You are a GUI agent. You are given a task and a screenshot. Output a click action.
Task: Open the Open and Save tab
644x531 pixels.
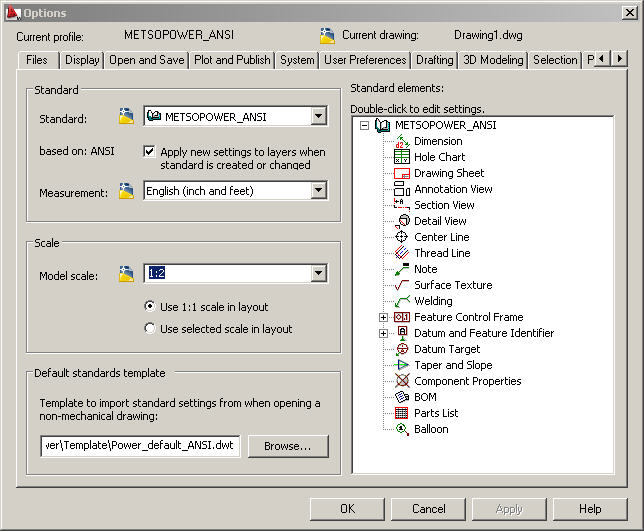pyautogui.click(x=147, y=60)
